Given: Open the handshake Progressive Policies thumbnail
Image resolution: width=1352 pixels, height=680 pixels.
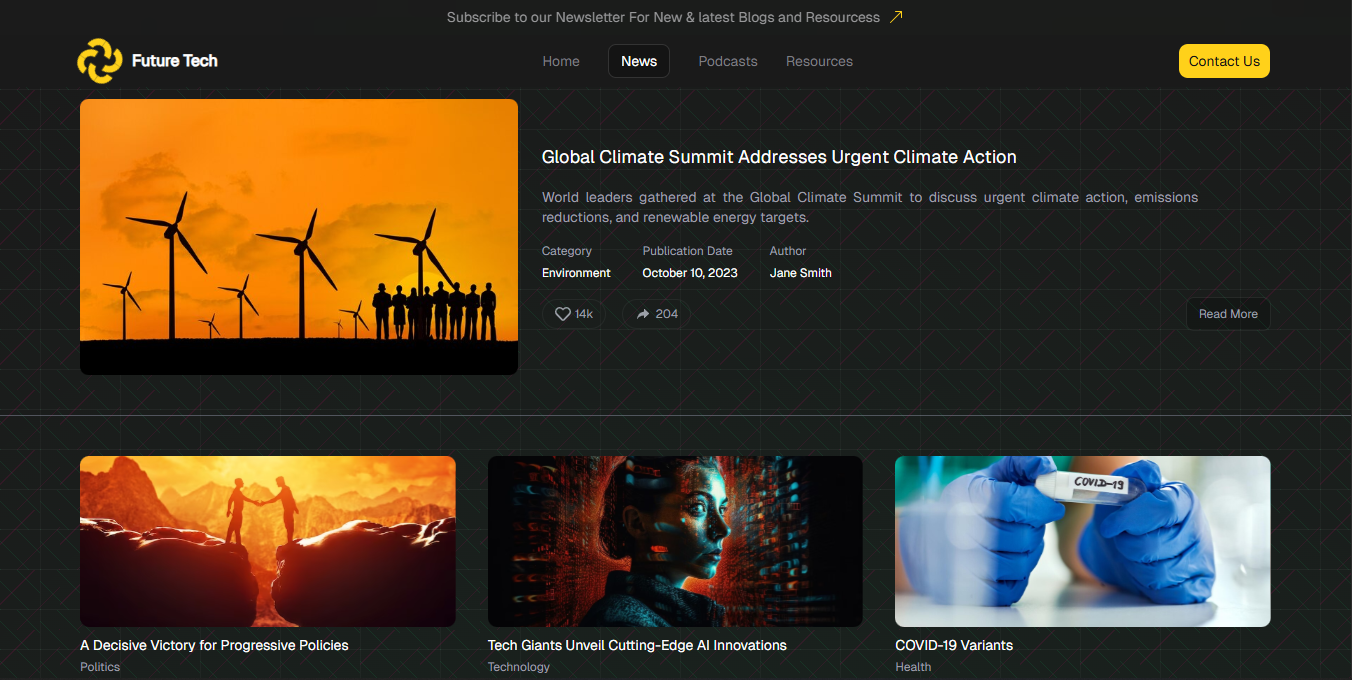Looking at the screenshot, I should tap(268, 541).
